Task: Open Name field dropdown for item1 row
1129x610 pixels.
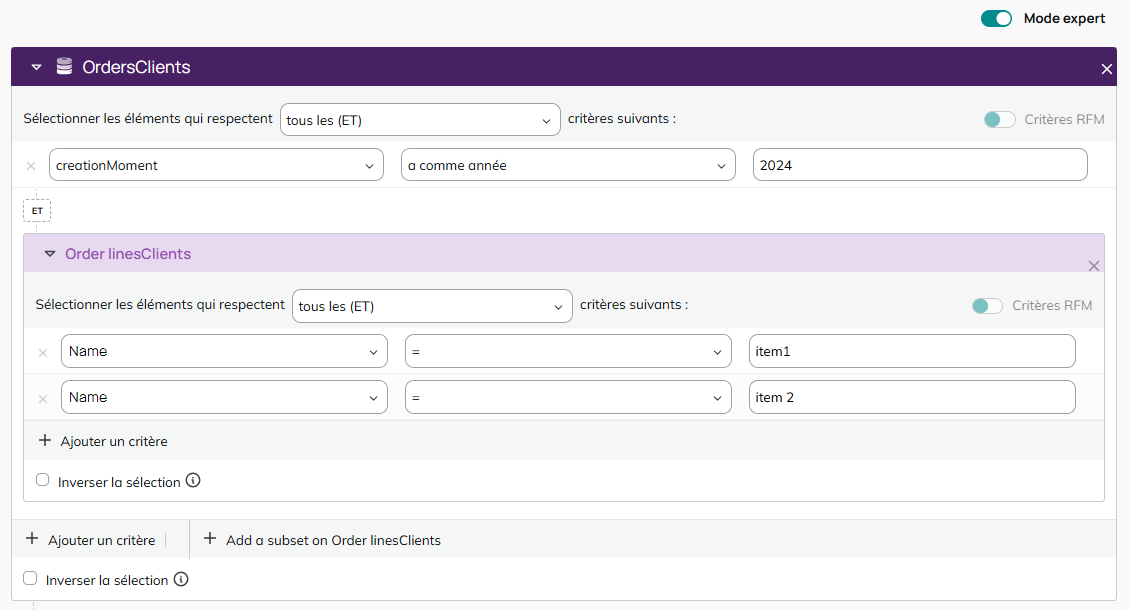Action: [x=225, y=351]
